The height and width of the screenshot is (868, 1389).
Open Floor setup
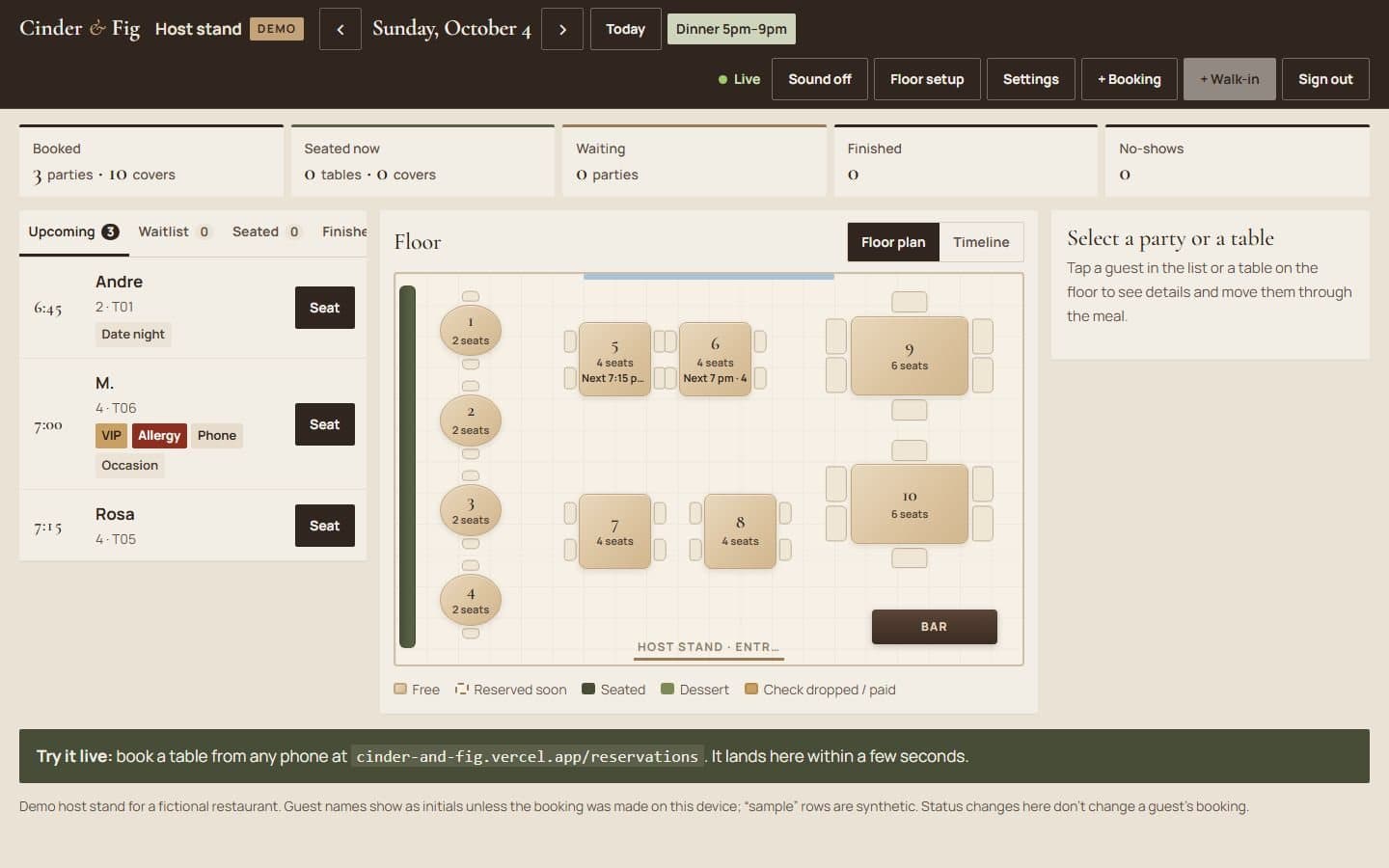click(927, 79)
